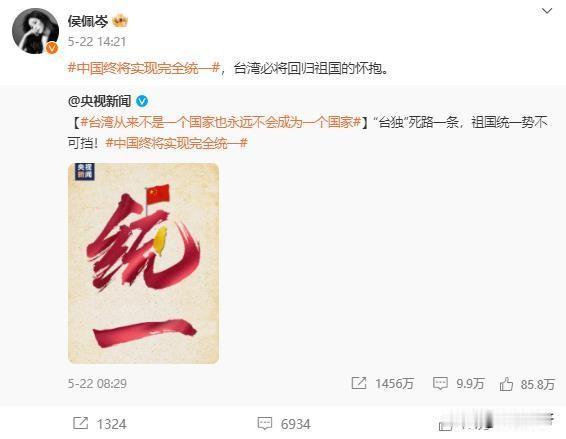Image resolution: width=566 pixels, height=439 pixels.
Task: Open hashtag #台湾从来不是一个国家也永远不会成为一个国家#
Action: [x=221, y=122]
